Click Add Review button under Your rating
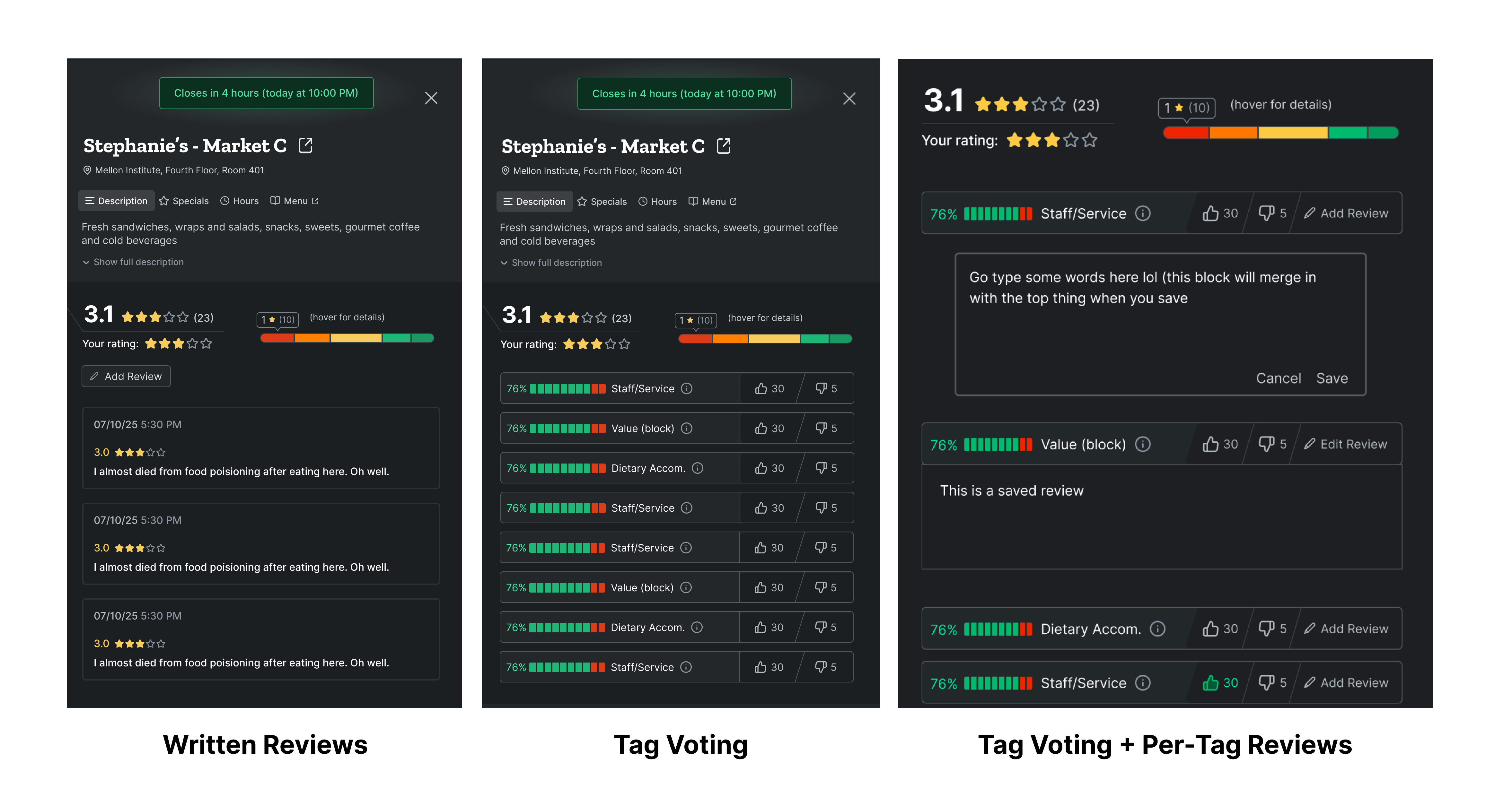The width and height of the screenshot is (1512, 798). [x=126, y=376]
